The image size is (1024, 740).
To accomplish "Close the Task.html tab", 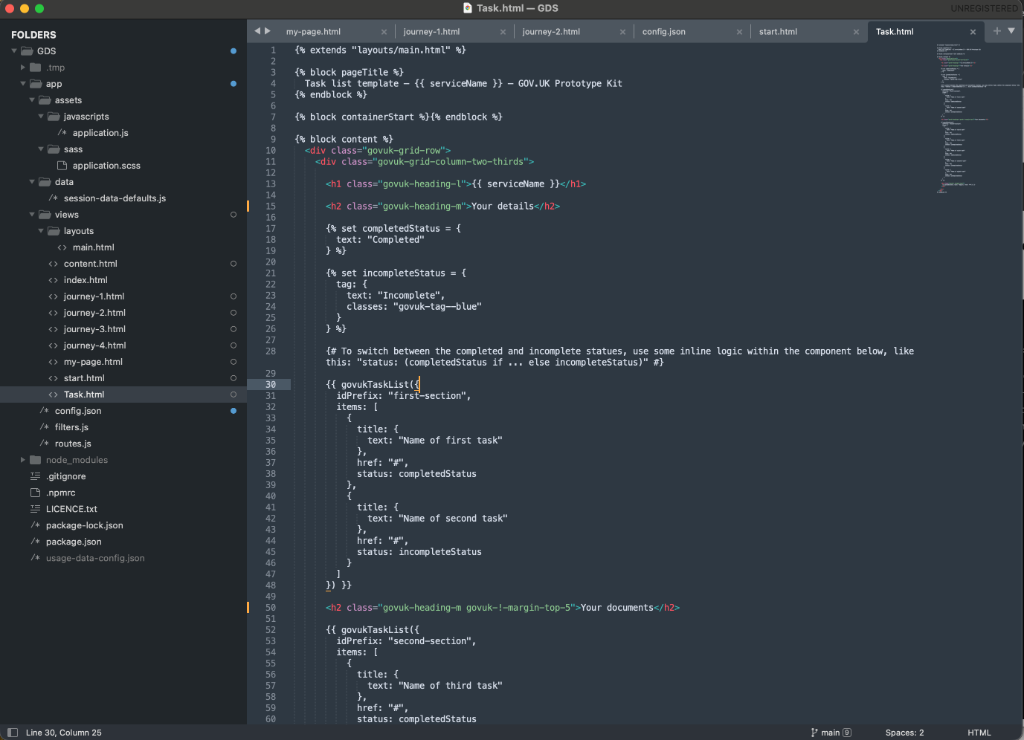I will tap(973, 32).
